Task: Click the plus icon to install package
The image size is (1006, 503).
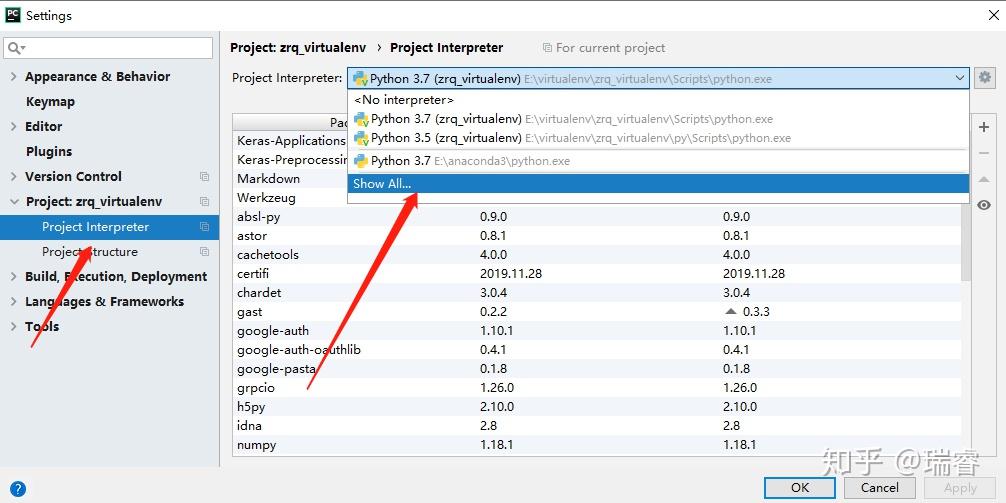Action: (x=984, y=127)
